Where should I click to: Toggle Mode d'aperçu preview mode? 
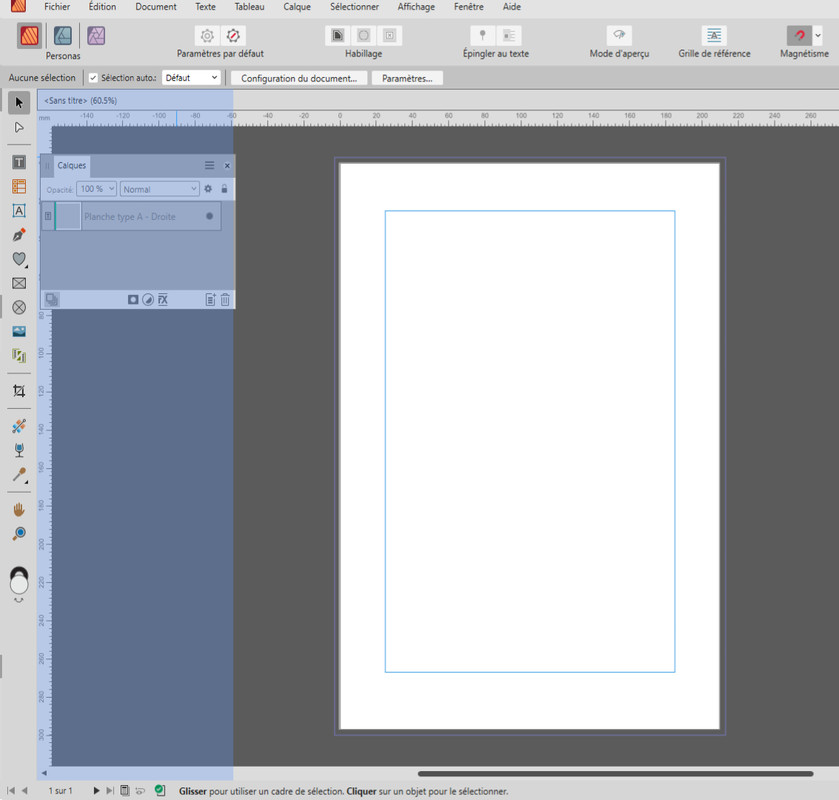[x=619, y=35]
